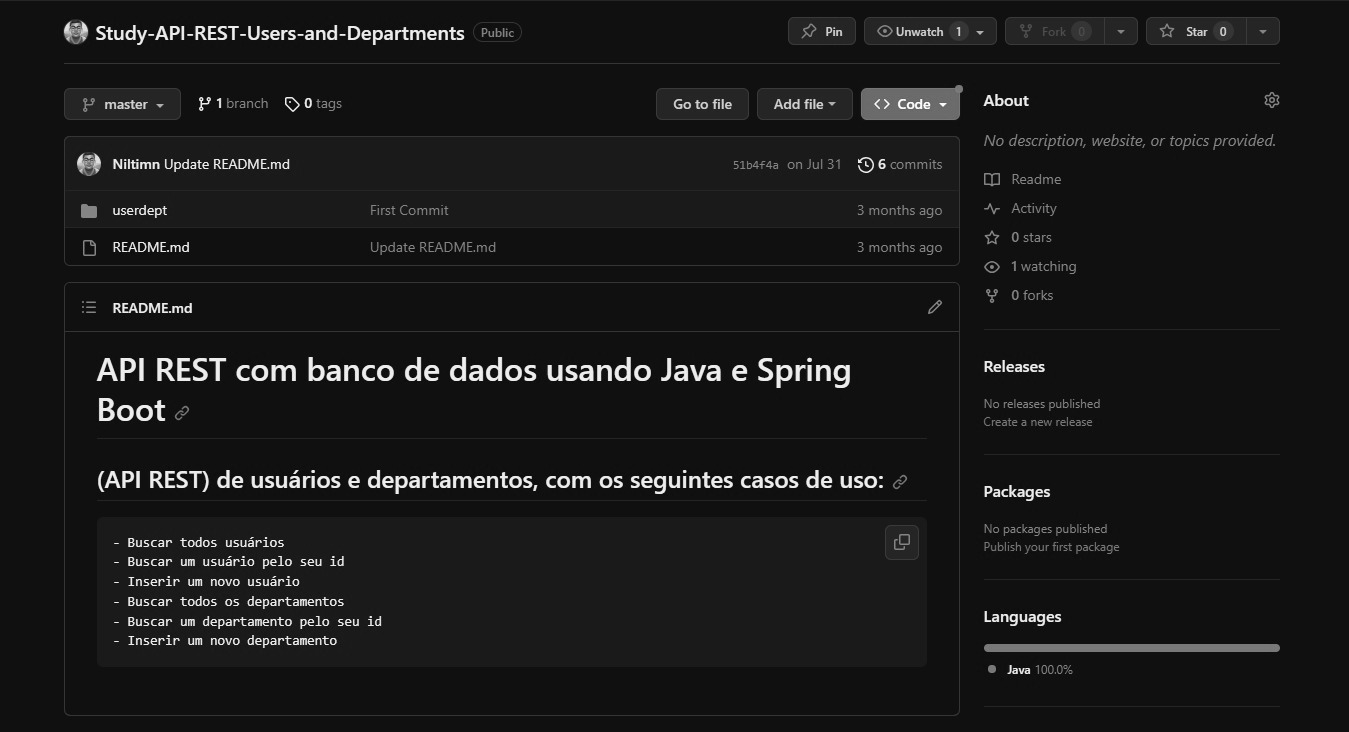Toggle Unwatch for repository notifications
Image resolution: width=1349 pixels, height=732 pixels.
[x=919, y=32]
